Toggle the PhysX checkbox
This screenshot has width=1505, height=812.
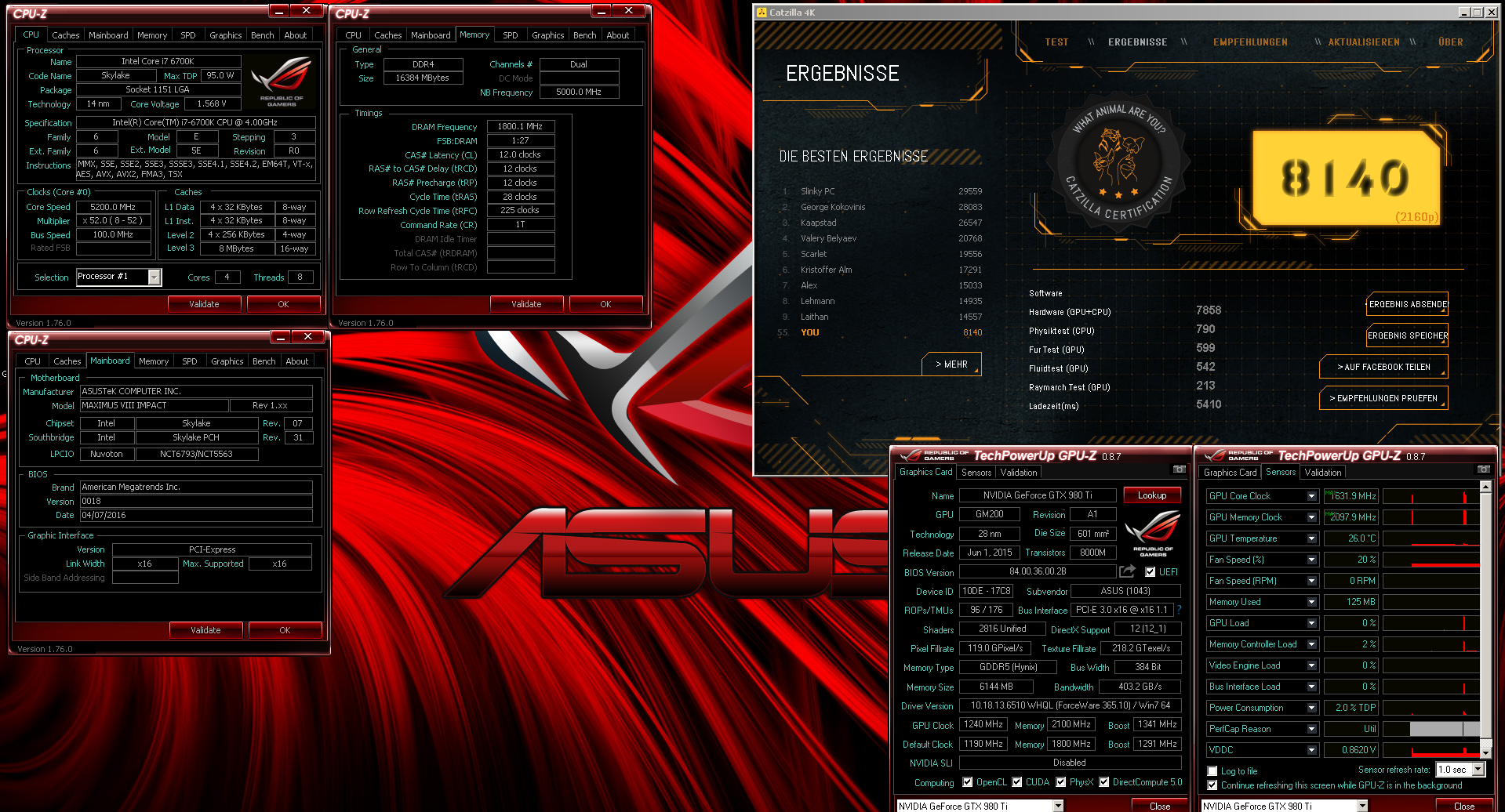click(1061, 782)
